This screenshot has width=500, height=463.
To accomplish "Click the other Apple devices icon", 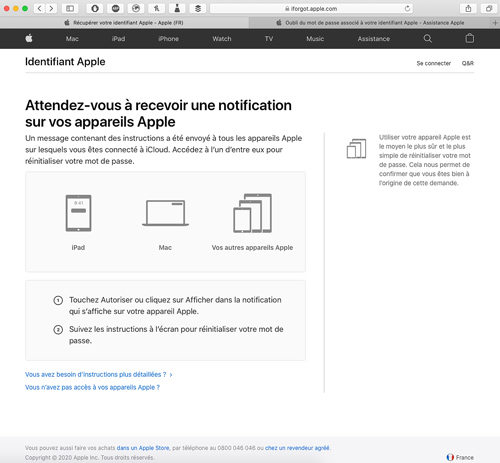I will click(x=253, y=213).
